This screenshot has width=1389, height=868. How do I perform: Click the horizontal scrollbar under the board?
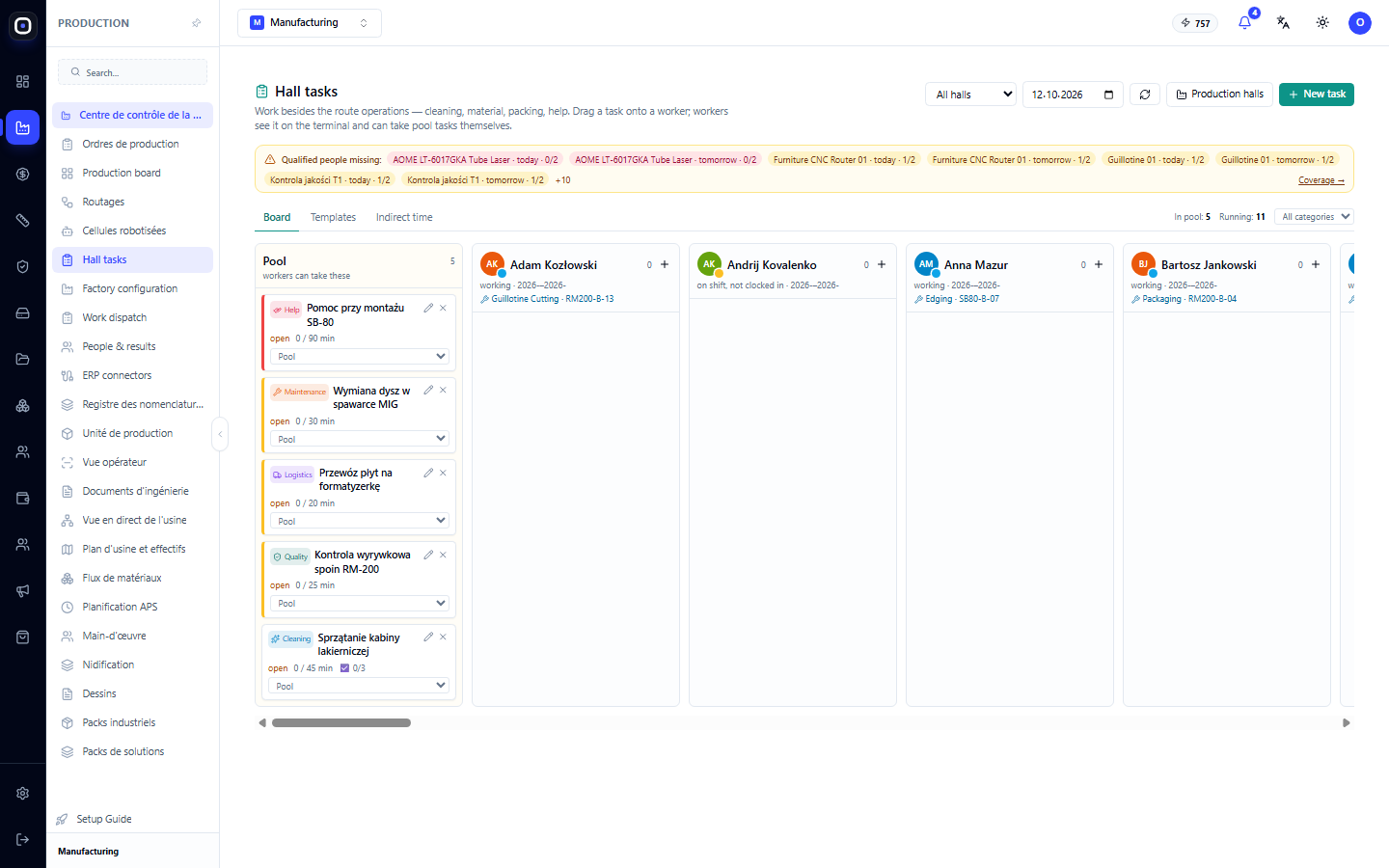341,722
